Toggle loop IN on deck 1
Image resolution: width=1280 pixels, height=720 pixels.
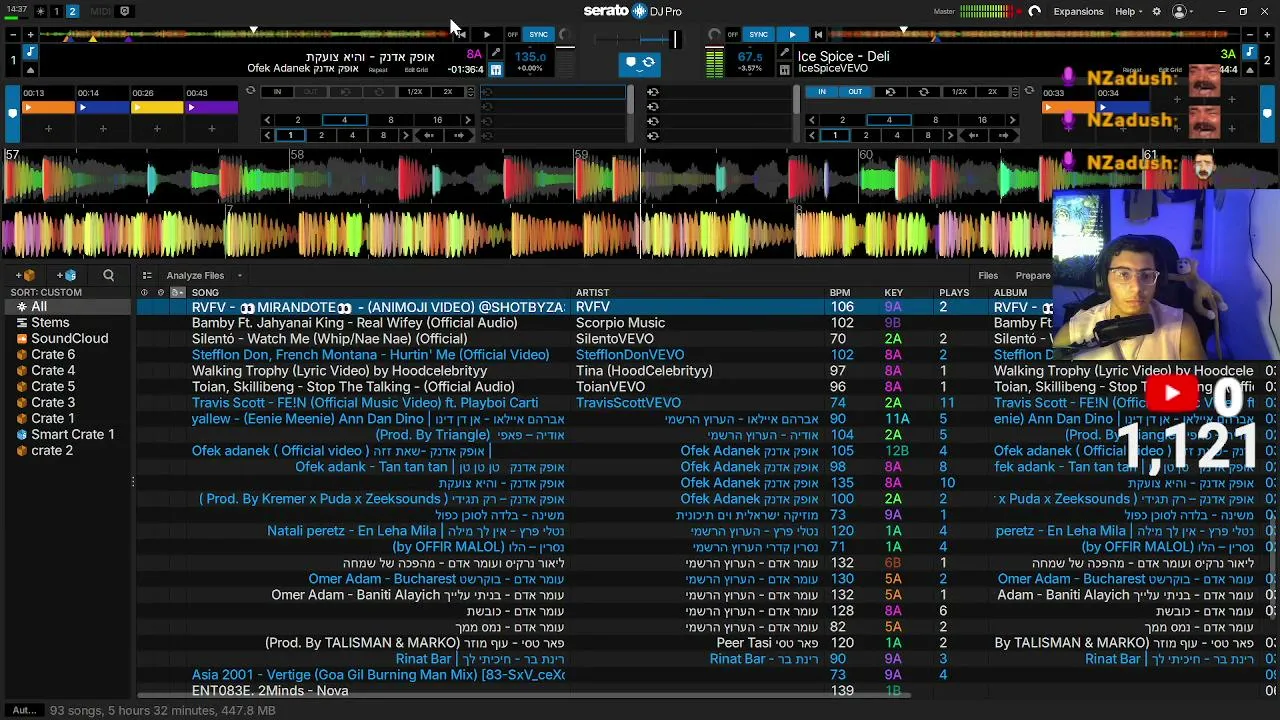pos(277,92)
